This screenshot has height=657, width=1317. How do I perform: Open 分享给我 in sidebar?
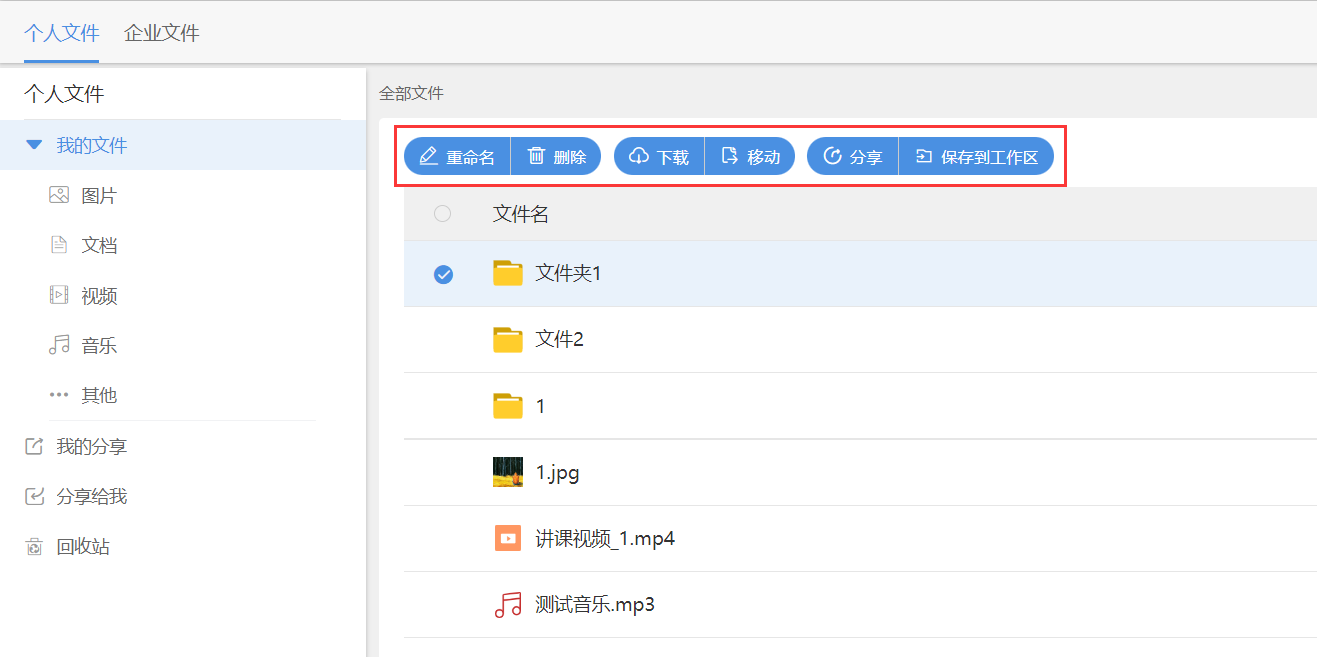coord(90,497)
